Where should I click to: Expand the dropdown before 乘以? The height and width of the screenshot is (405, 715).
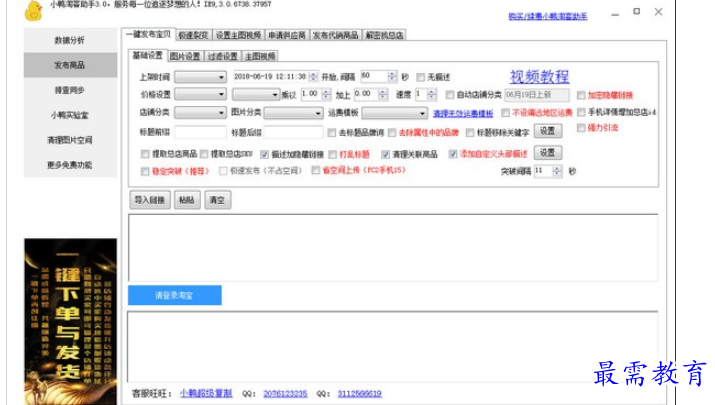[256, 94]
